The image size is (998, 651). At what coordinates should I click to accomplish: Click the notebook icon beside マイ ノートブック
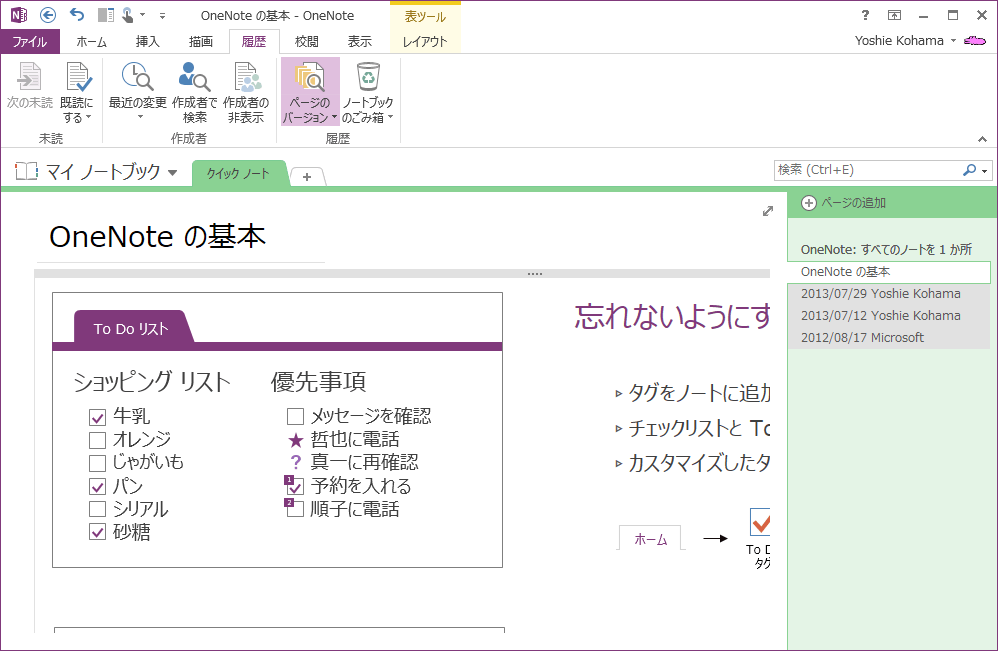26,171
